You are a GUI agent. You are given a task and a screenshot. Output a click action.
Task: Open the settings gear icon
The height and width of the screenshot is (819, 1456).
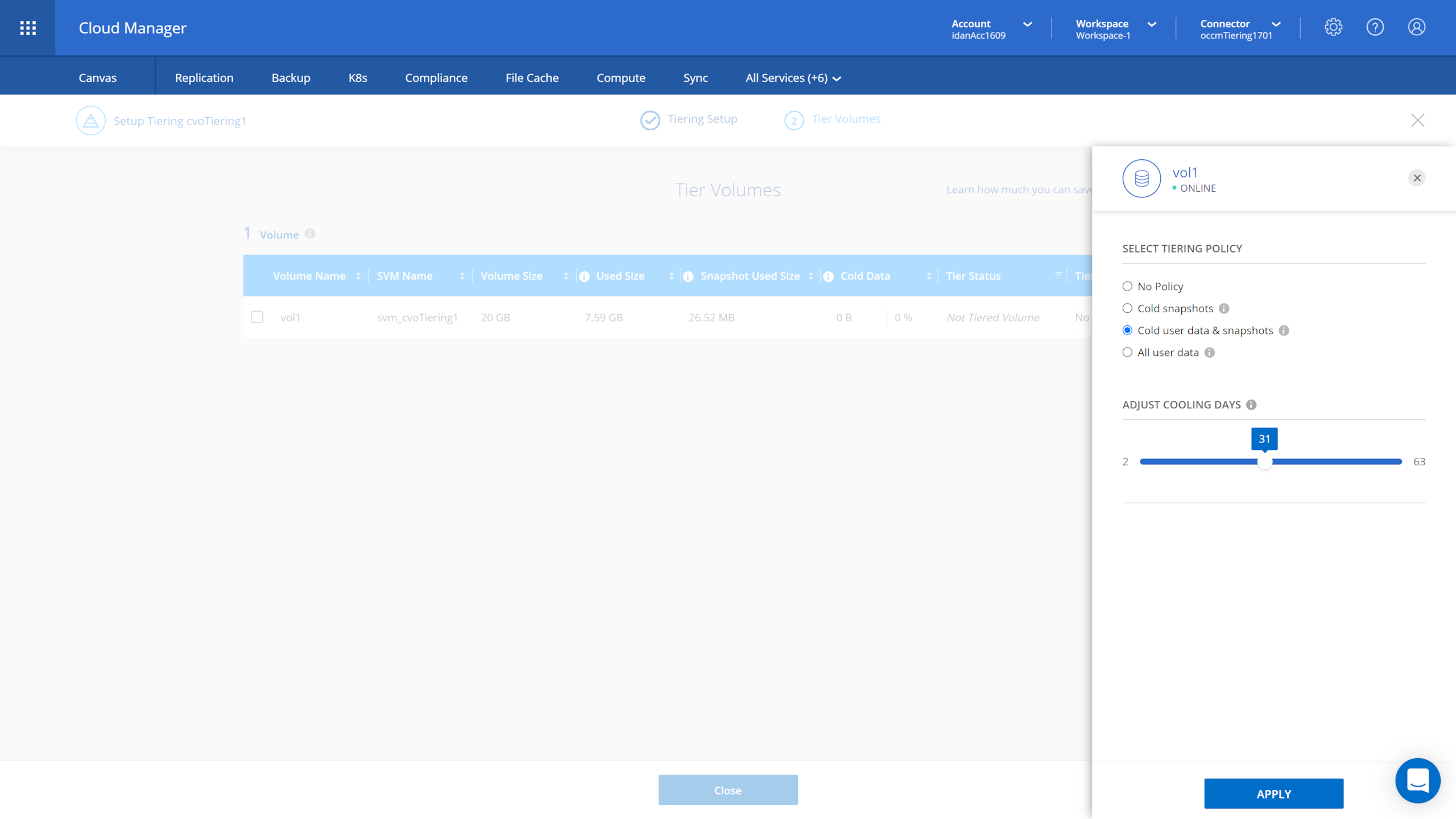tap(1333, 27)
